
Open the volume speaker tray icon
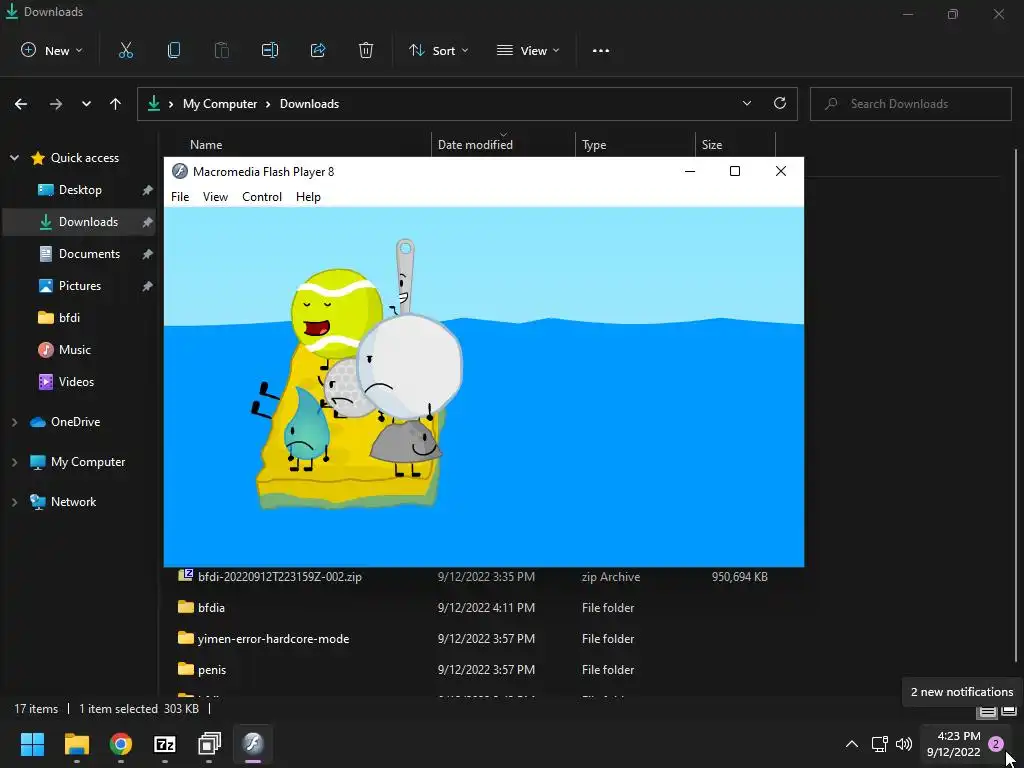click(904, 744)
